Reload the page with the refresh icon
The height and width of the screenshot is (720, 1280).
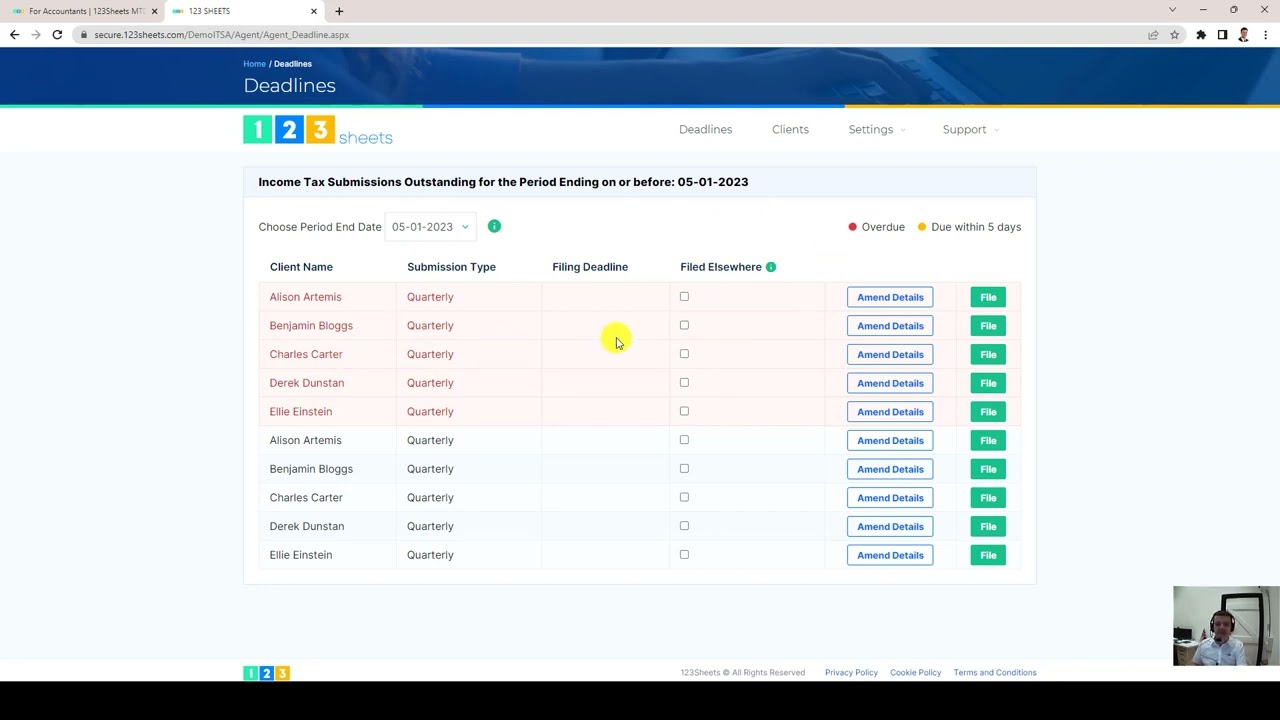point(57,35)
